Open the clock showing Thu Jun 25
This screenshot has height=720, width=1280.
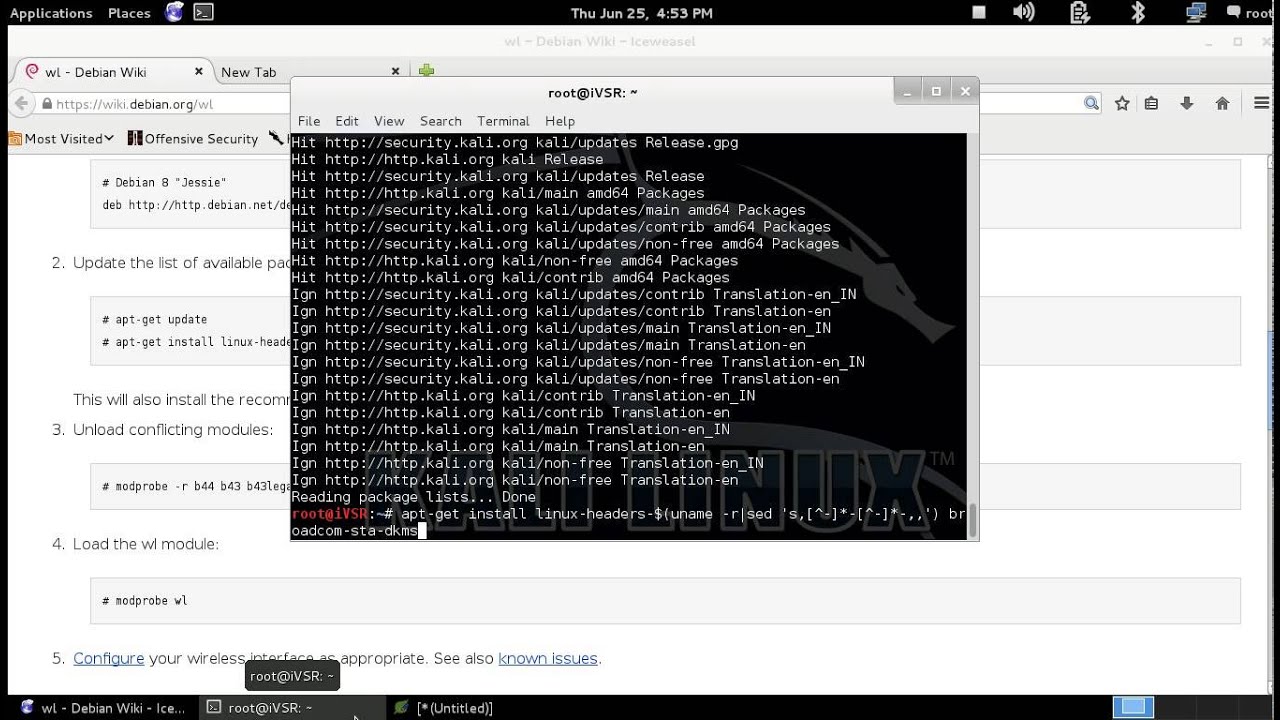[x=641, y=13]
